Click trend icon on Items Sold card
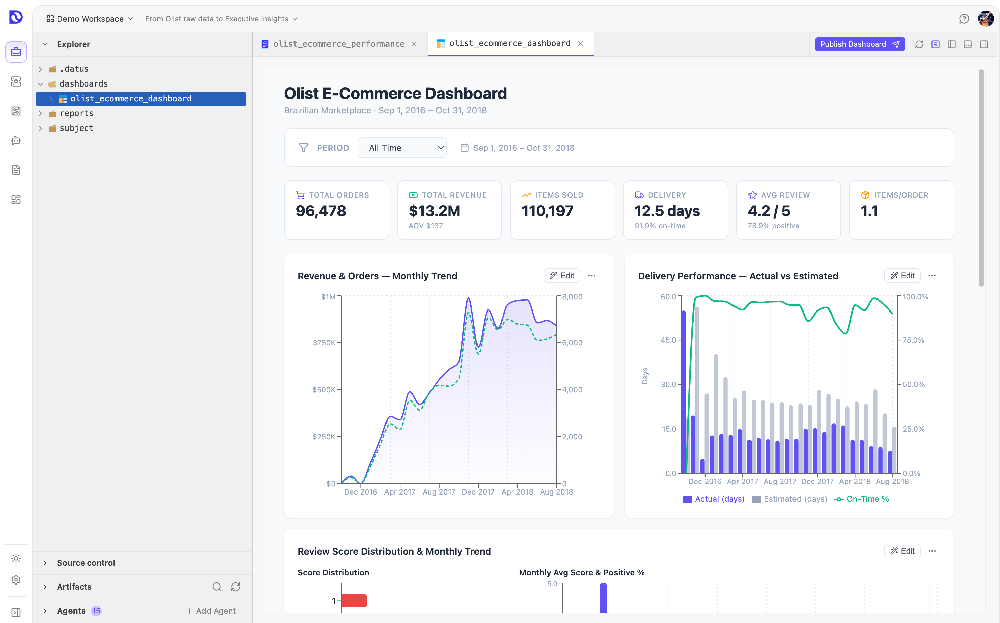This screenshot has width=1000, height=623. tap(526, 195)
